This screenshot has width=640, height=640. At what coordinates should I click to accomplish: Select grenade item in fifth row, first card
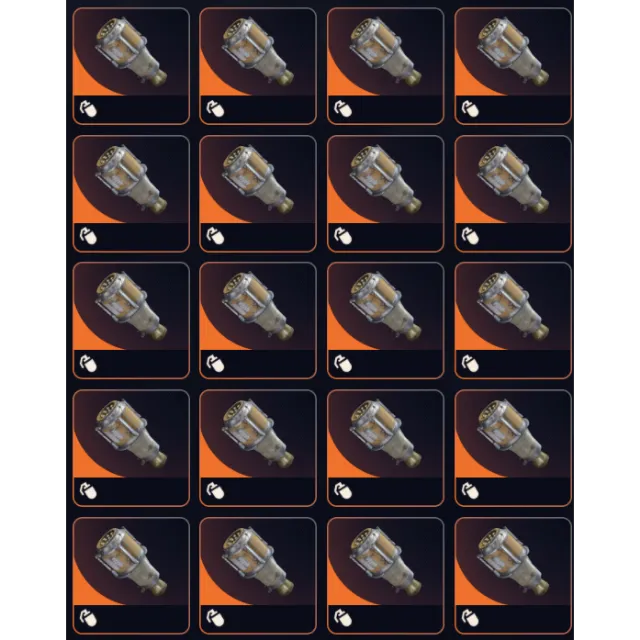131,561
